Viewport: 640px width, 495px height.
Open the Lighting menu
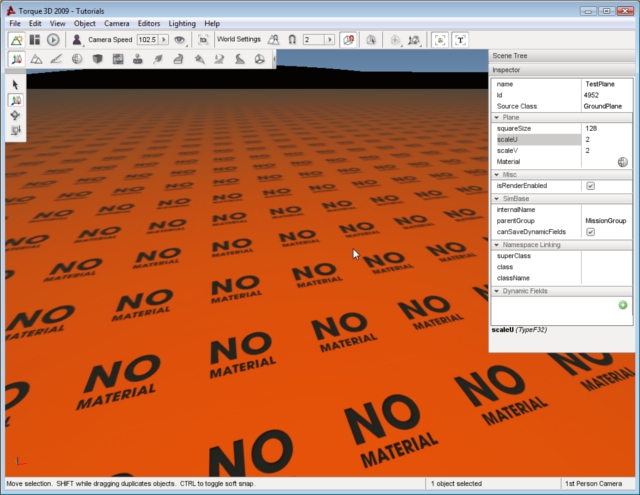(181, 22)
